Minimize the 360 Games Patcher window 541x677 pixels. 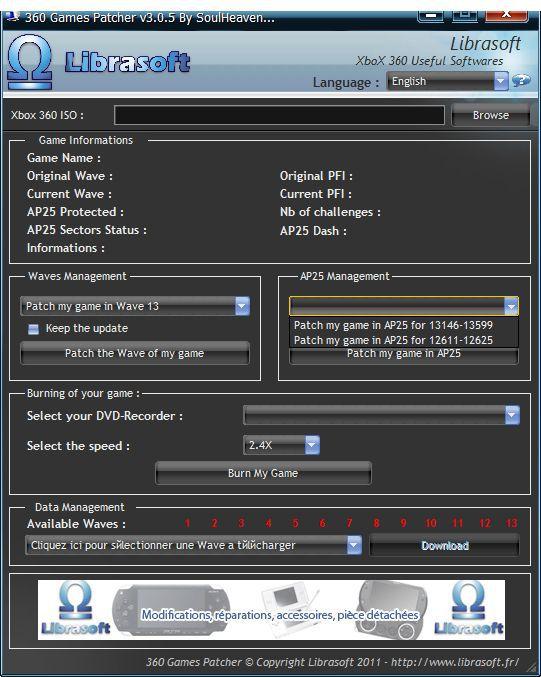pos(430,16)
